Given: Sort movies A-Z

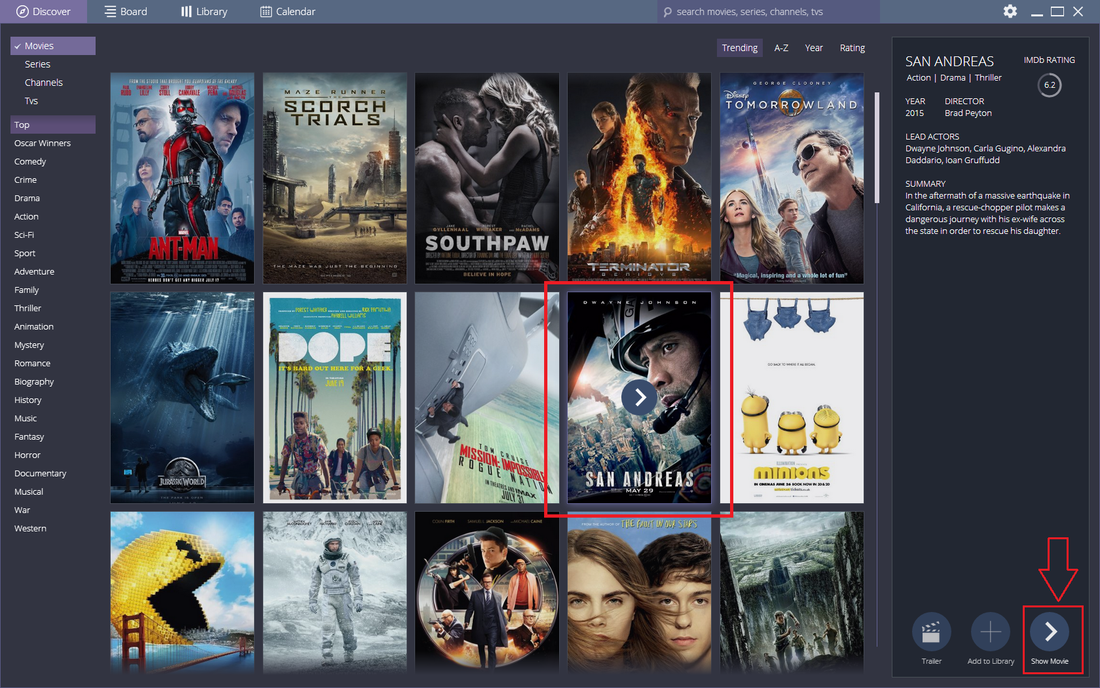Looking at the screenshot, I should [x=781, y=48].
